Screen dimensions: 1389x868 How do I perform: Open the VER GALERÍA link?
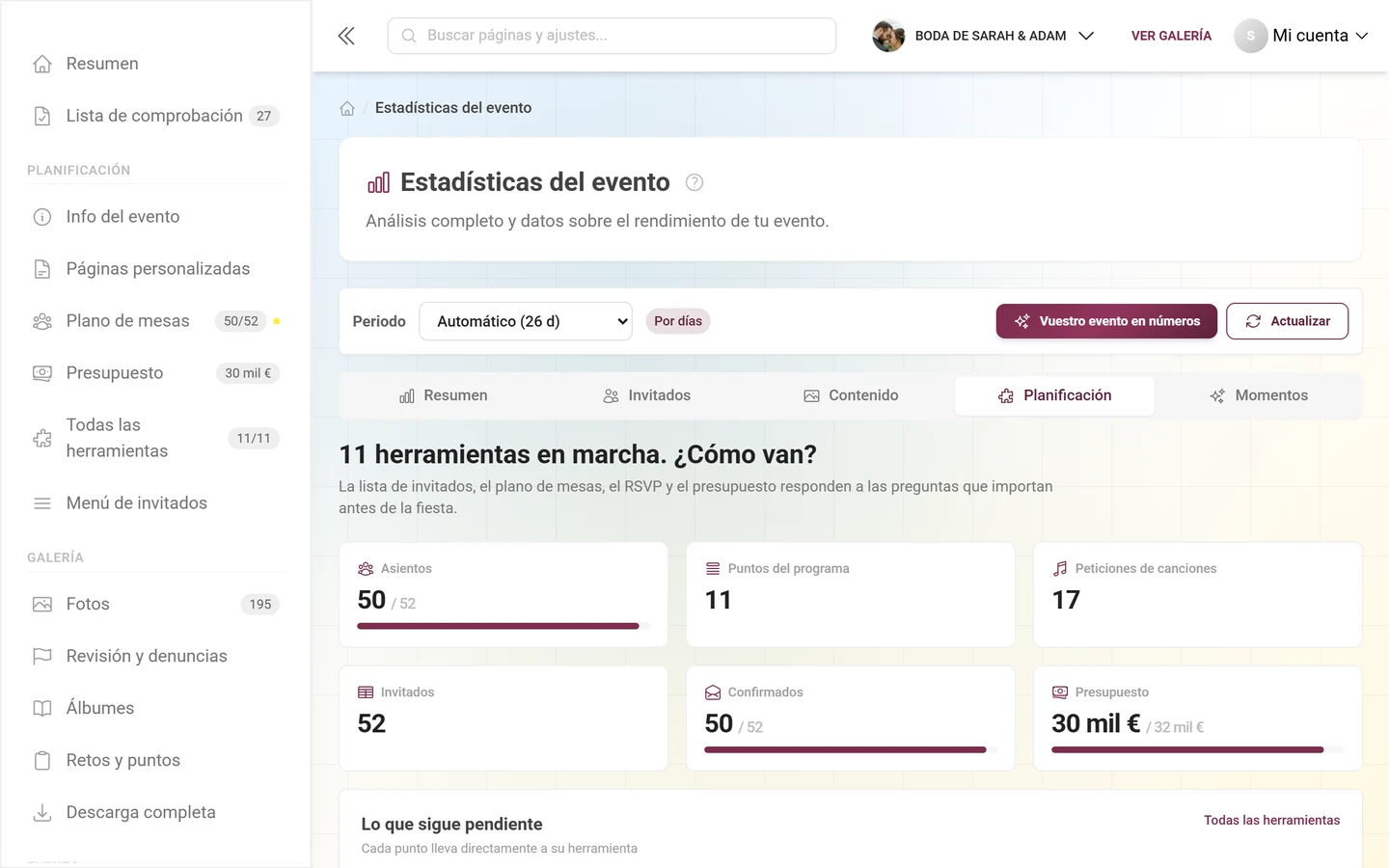click(x=1171, y=36)
